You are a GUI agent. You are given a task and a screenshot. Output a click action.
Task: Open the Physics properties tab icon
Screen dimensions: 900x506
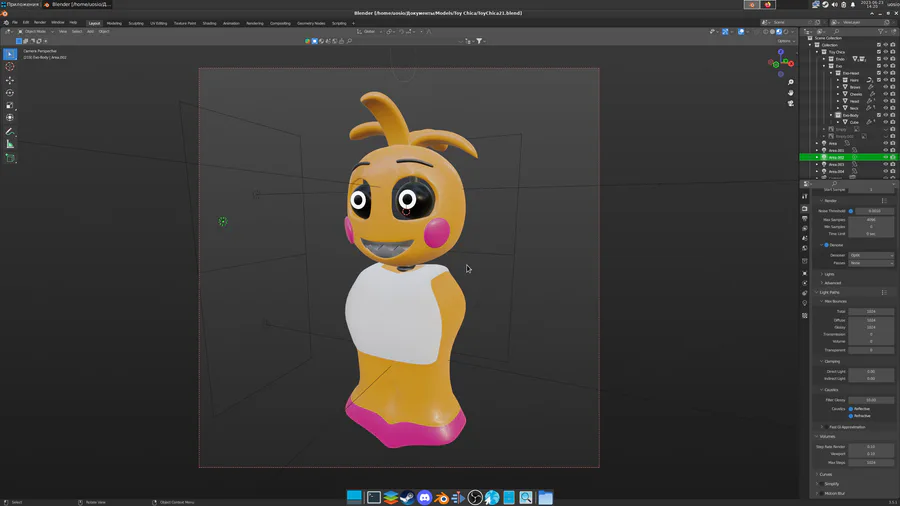[x=805, y=283]
